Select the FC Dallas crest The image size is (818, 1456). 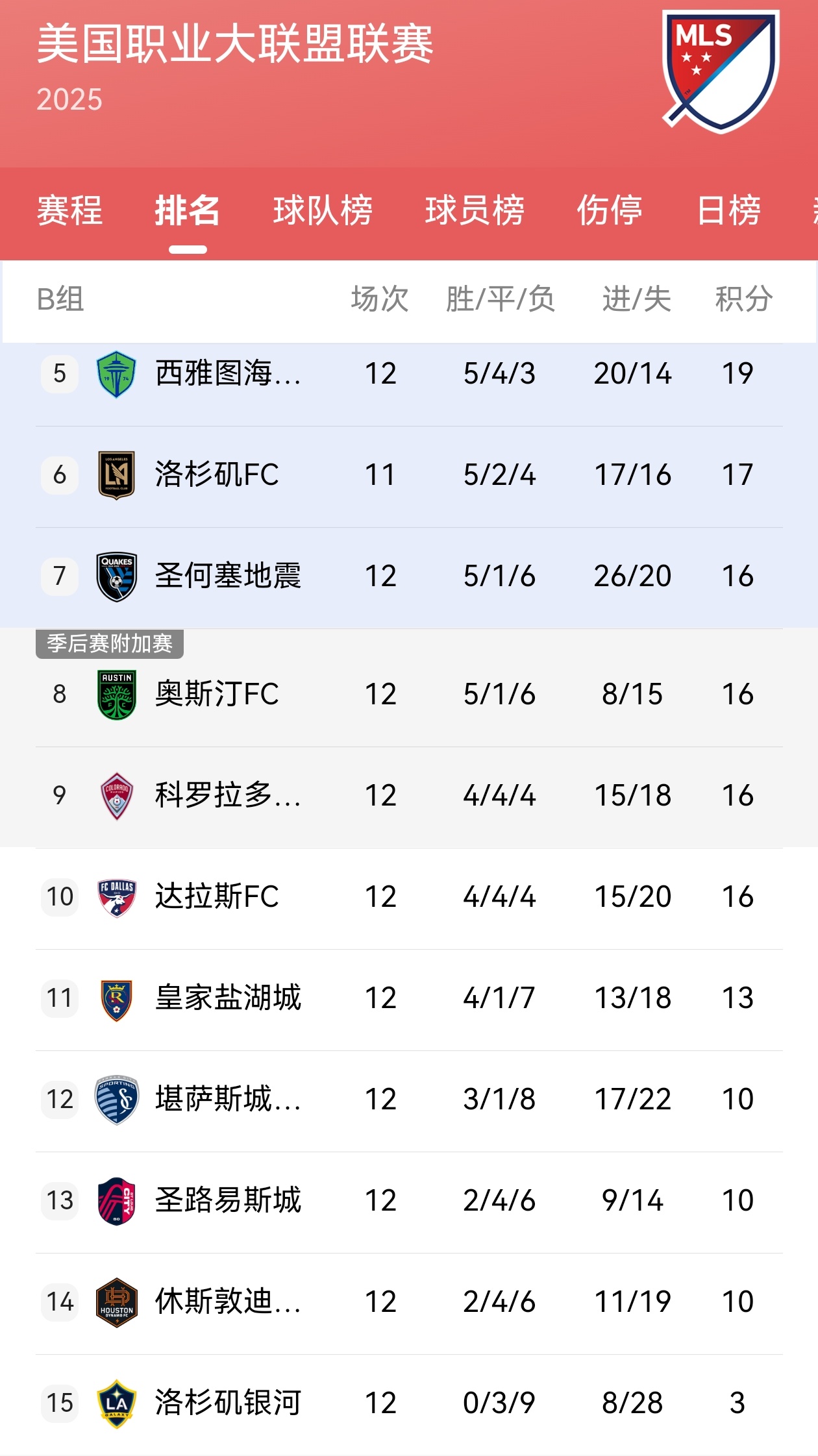pos(116,897)
